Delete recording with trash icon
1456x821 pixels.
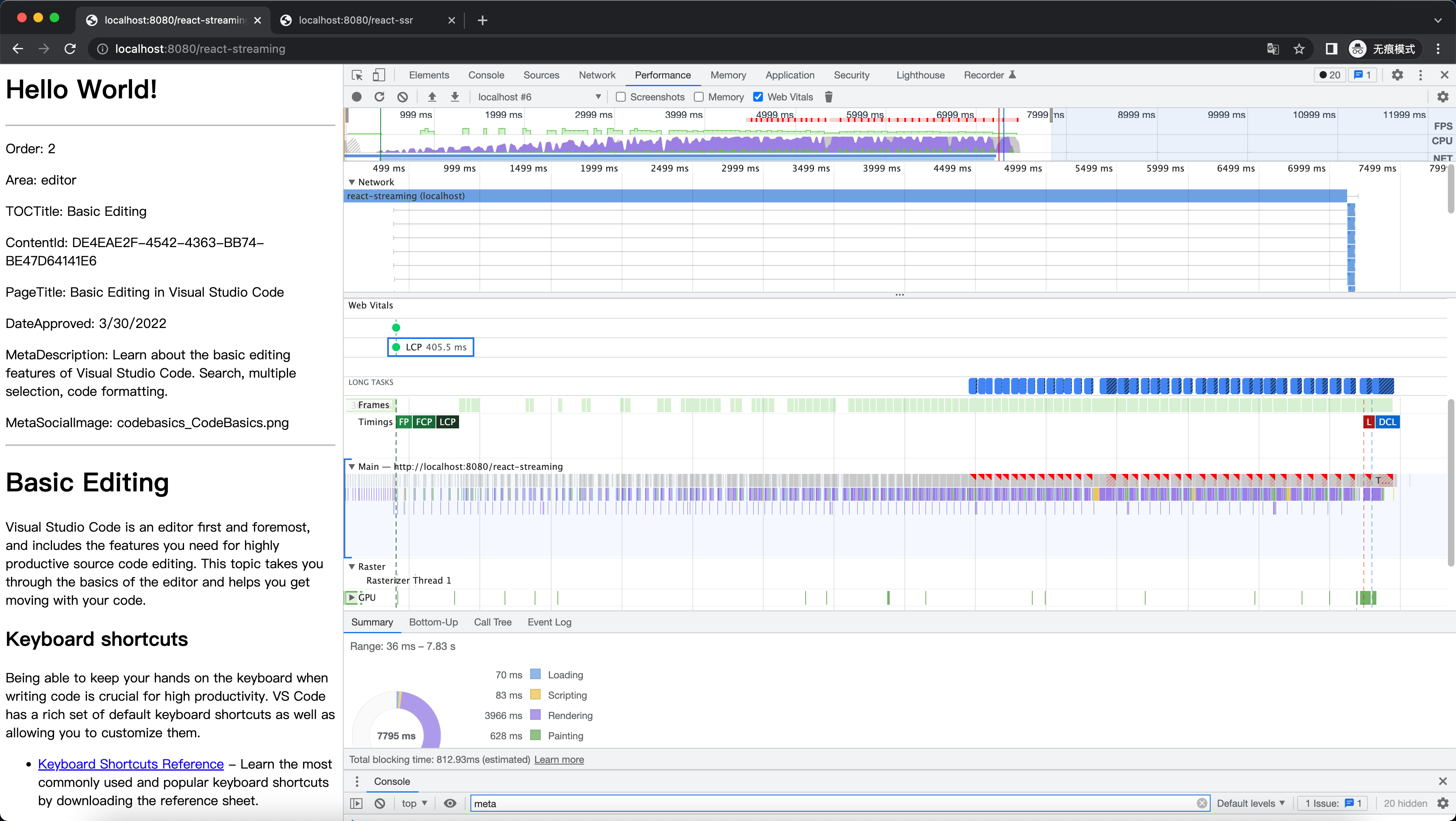pyautogui.click(x=829, y=97)
